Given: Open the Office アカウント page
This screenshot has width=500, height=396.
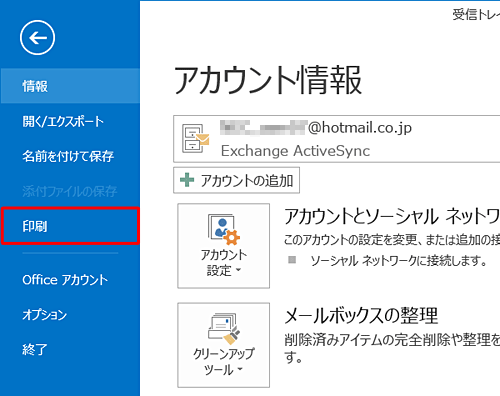Looking at the screenshot, I should tap(70, 280).
